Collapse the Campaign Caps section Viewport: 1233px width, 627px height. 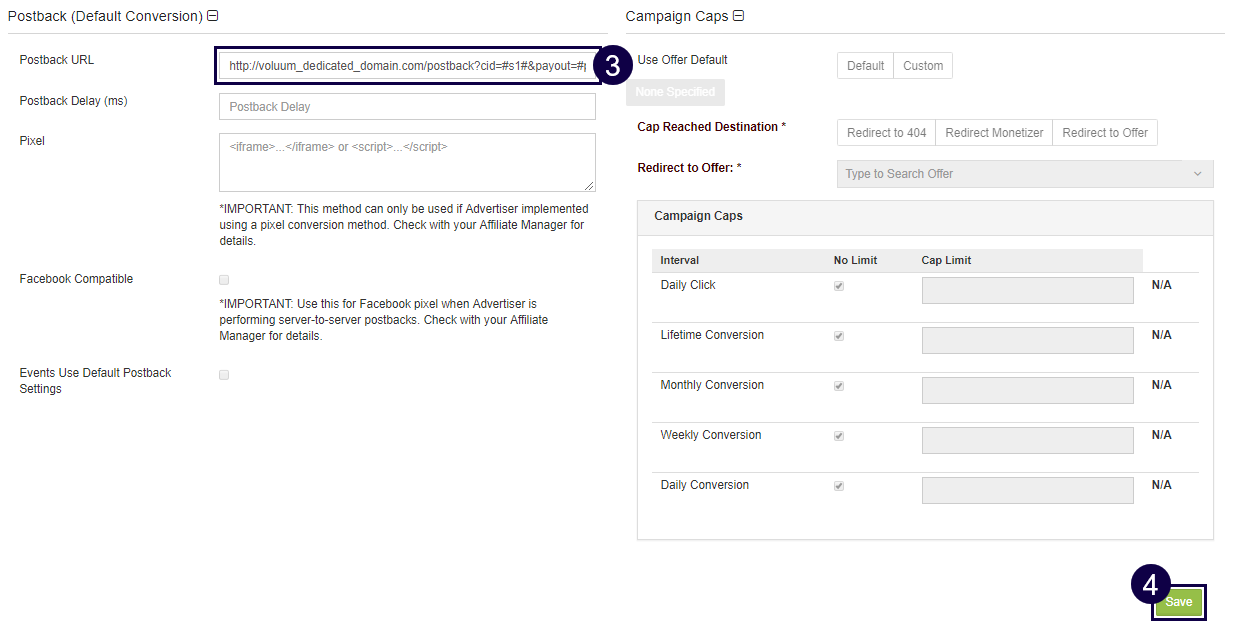(x=738, y=16)
